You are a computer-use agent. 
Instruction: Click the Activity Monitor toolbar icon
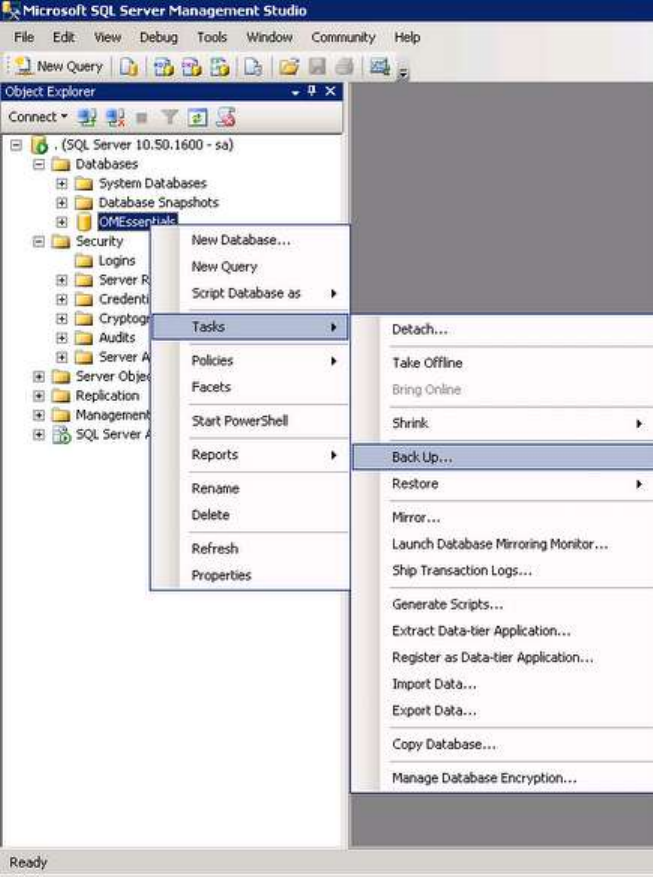click(380, 67)
